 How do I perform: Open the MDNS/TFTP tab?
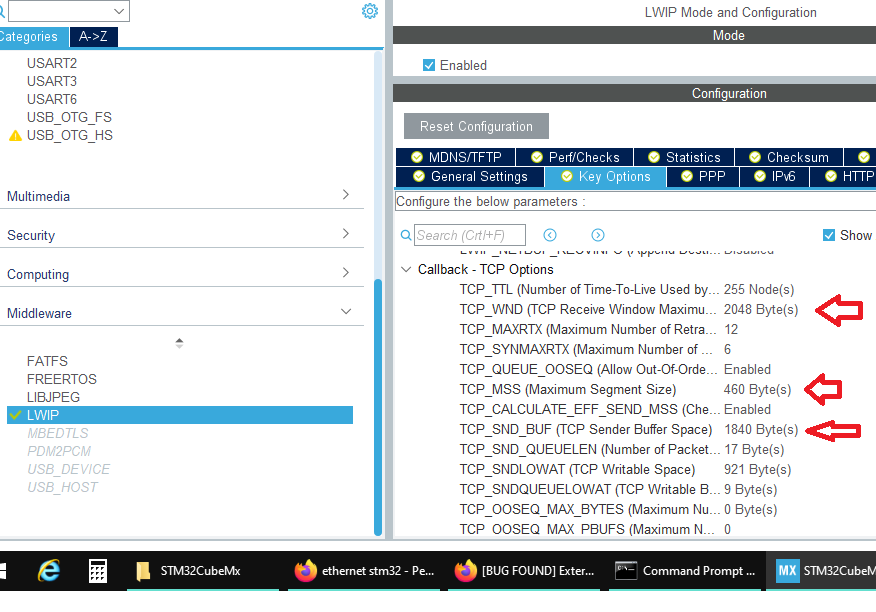point(456,157)
